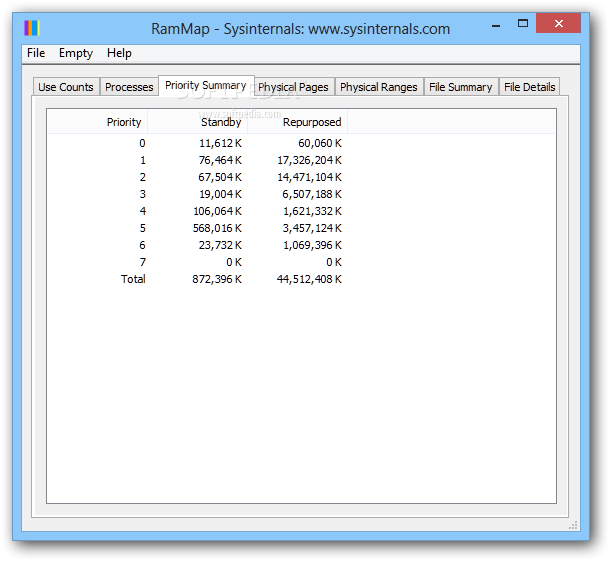Select Repurposed value 3,457,124 K

pyautogui.click(x=312, y=228)
